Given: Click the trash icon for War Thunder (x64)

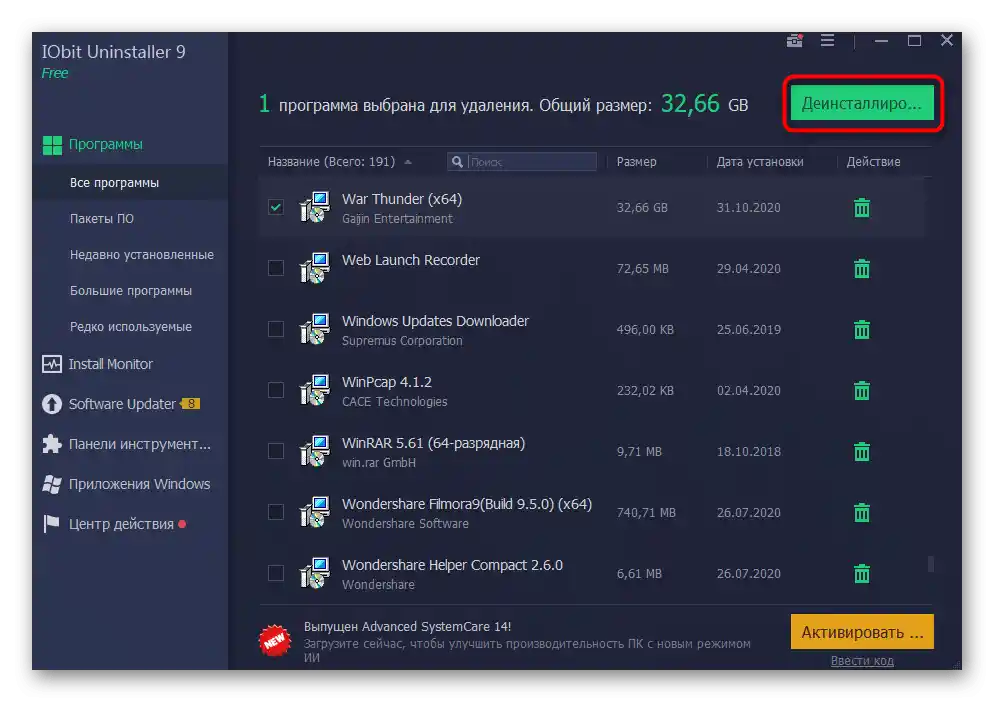Looking at the screenshot, I should tap(862, 208).
